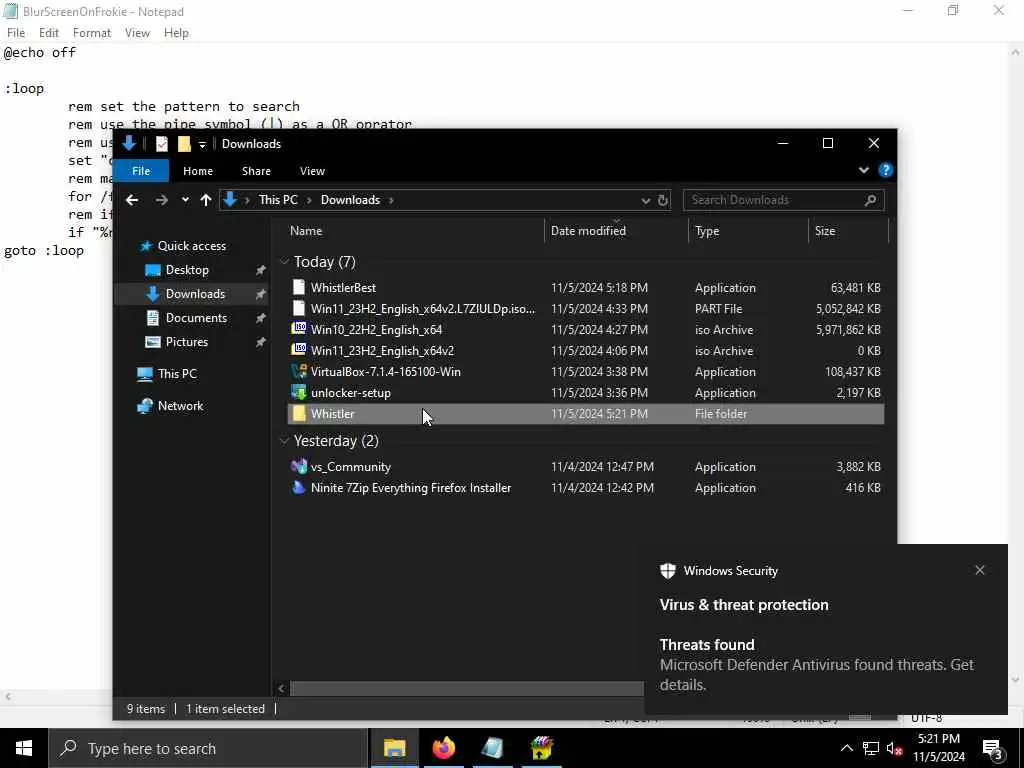Select the Win11_23H2_English_x64v2 iso icon

coord(299,349)
